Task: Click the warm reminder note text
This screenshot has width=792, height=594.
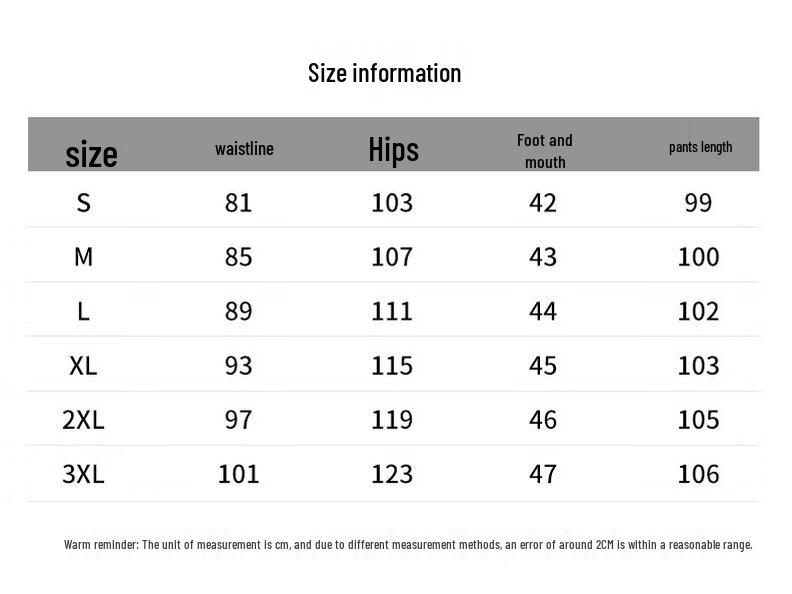Action: (408, 545)
